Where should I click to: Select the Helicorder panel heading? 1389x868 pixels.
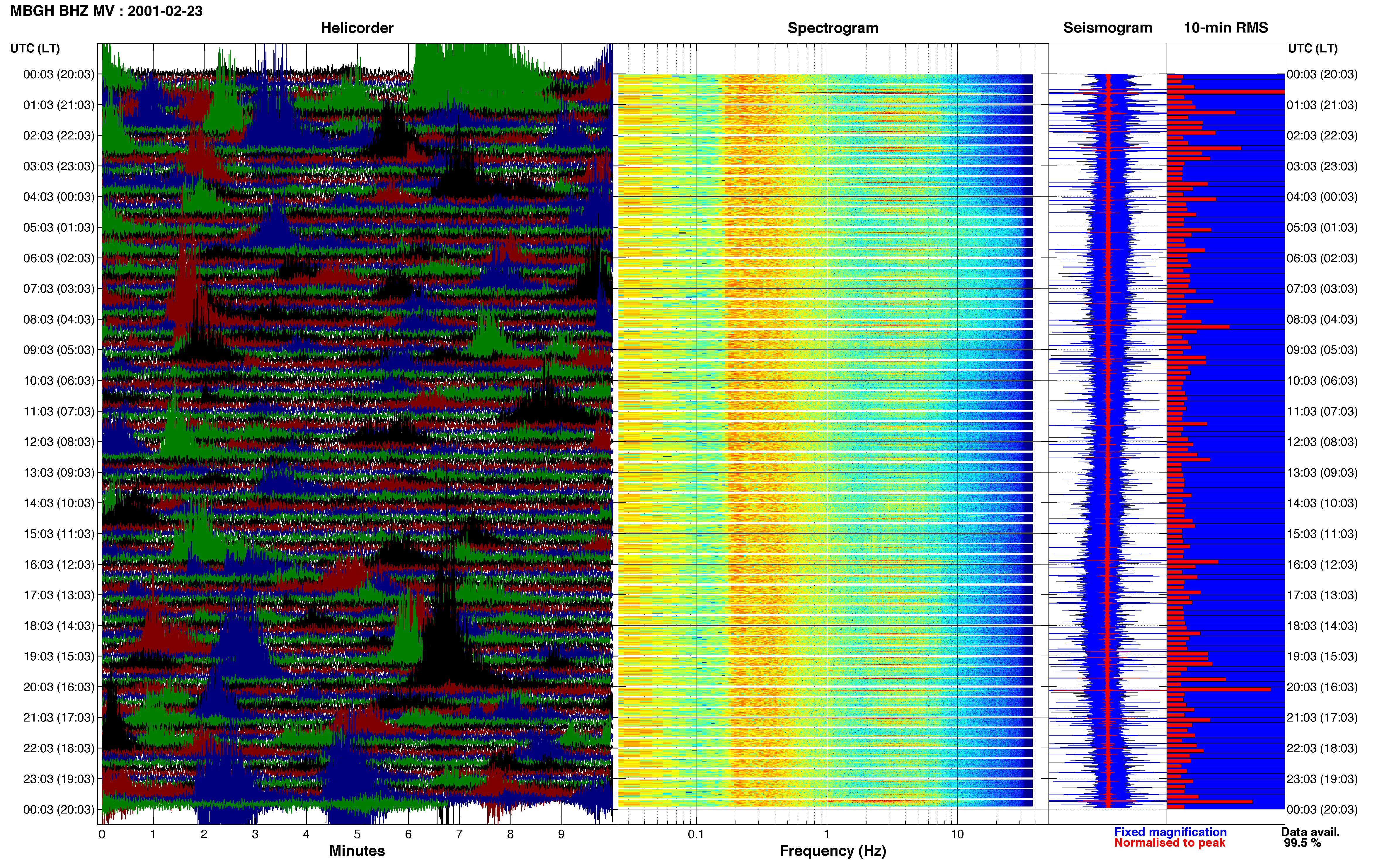tap(357, 28)
